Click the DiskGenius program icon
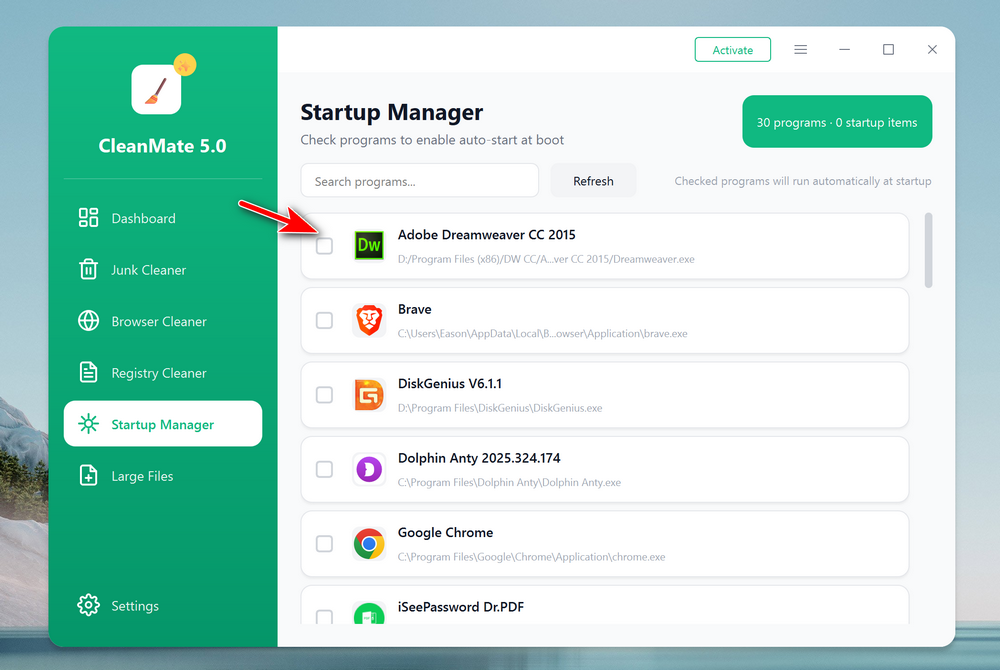Screen dimensions: 1000x670 [x=368, y=395]
